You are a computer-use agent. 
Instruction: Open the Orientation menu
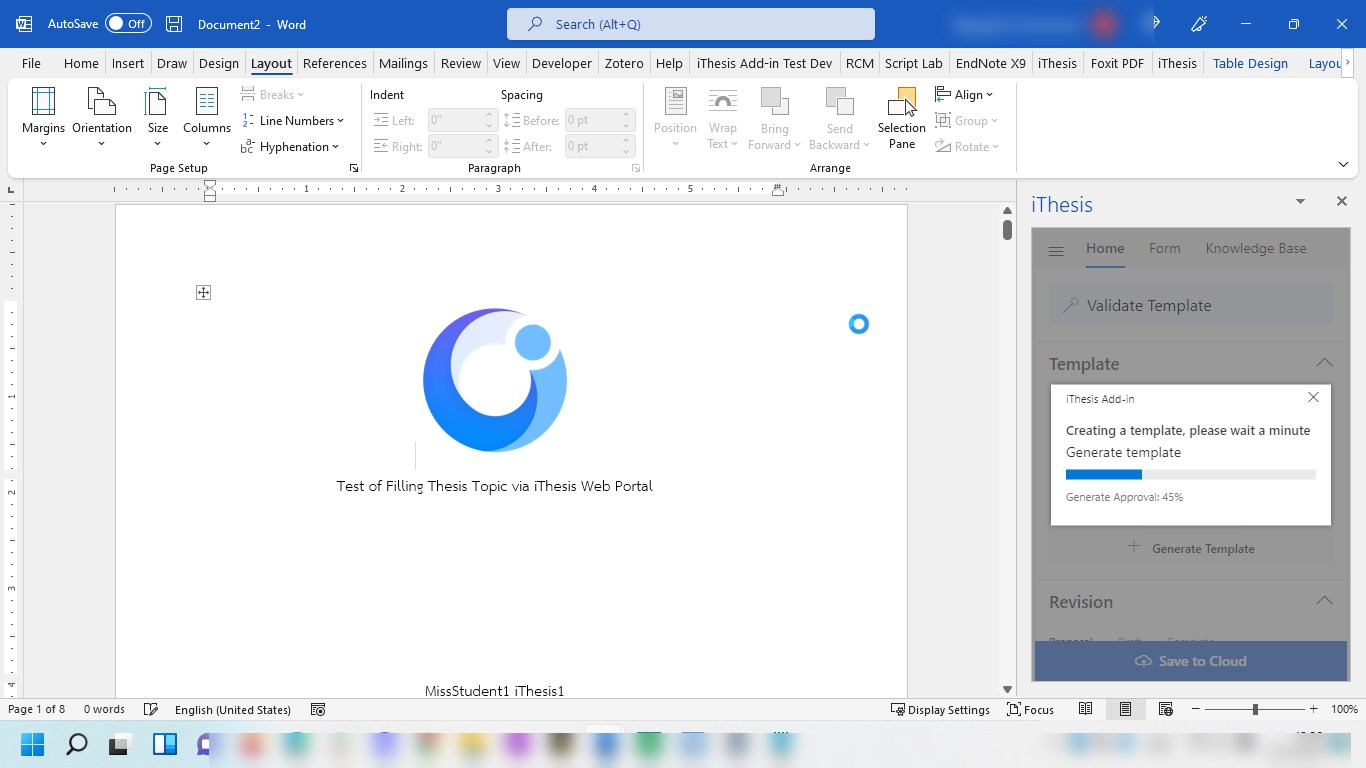pos(101,116)
